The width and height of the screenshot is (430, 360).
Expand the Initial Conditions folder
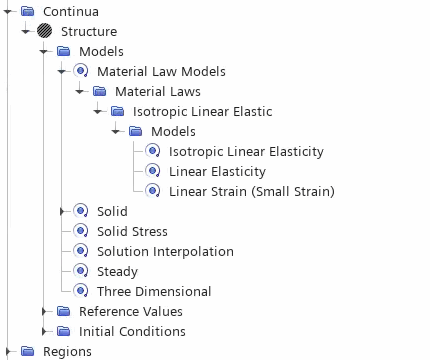click(x=44, y=331)
